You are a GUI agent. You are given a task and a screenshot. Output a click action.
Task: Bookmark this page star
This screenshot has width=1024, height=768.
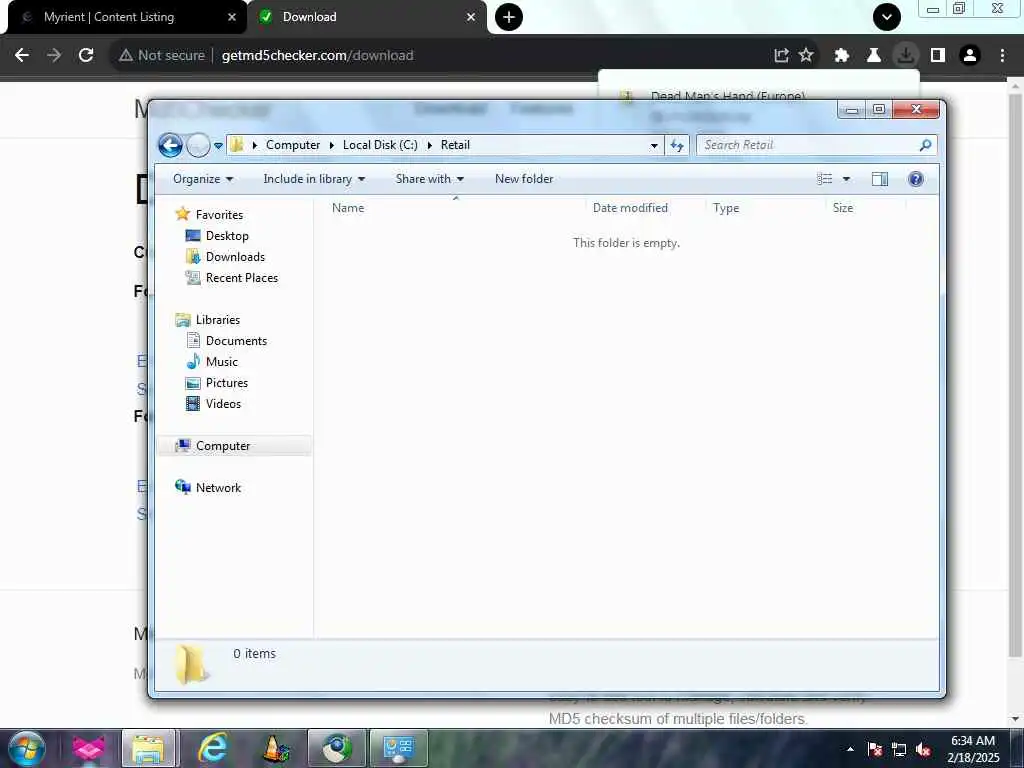[x=807, y=56]
